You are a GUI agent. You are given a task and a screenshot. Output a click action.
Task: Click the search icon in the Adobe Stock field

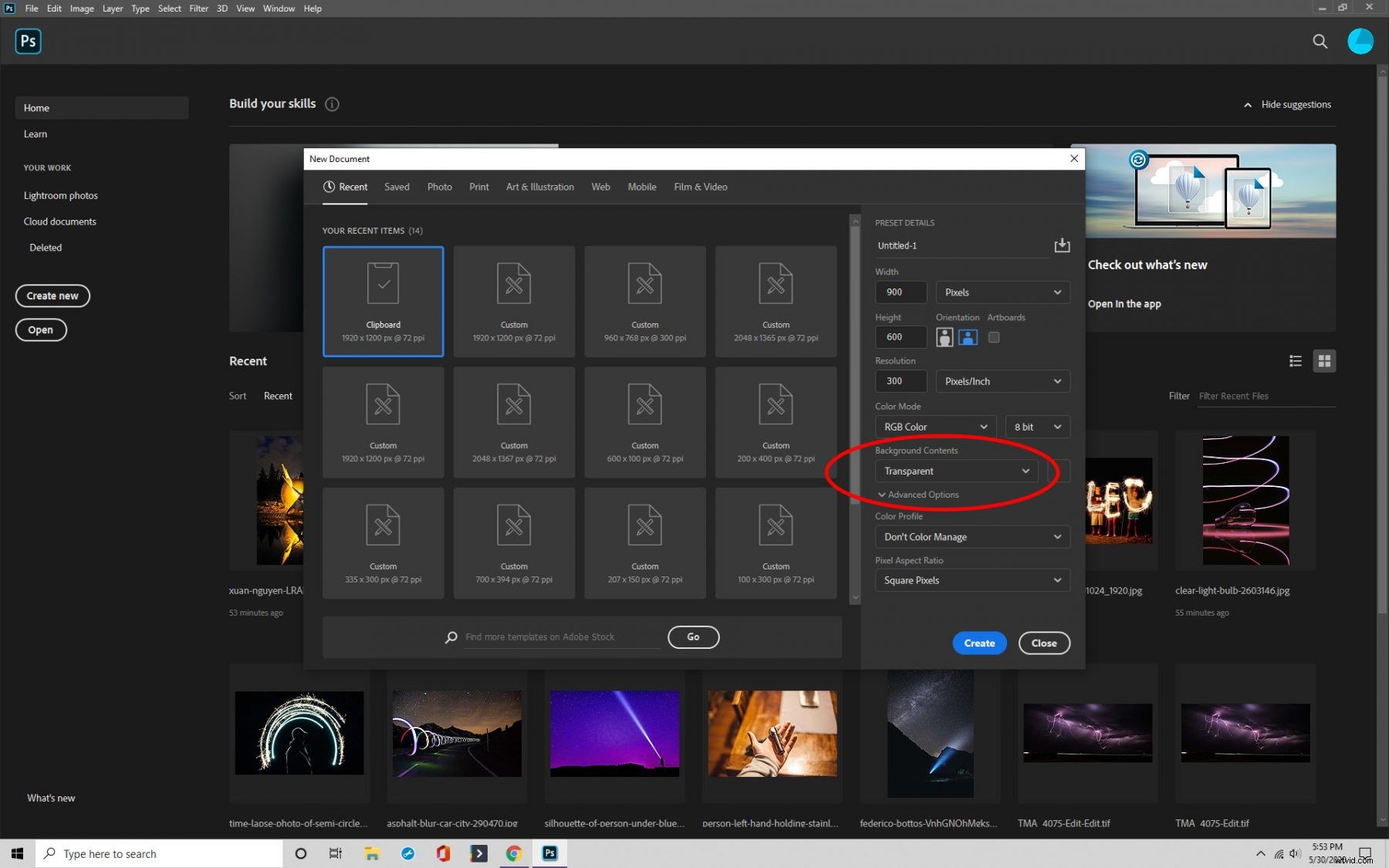tap(451, 637)
